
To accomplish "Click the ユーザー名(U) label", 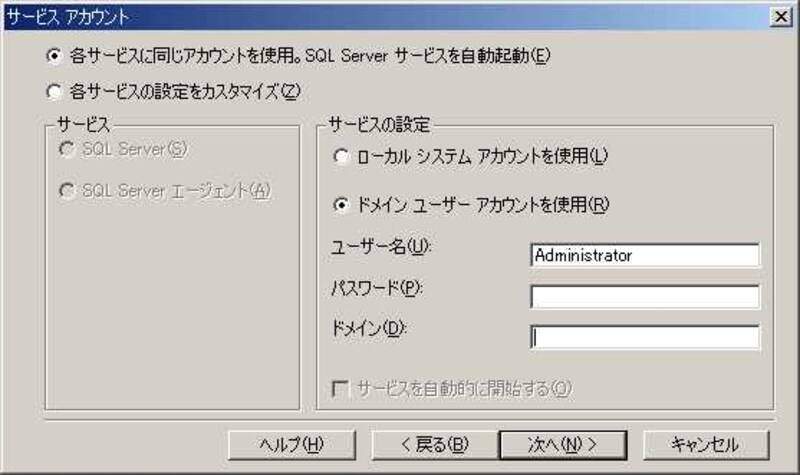I will [381, 247].
